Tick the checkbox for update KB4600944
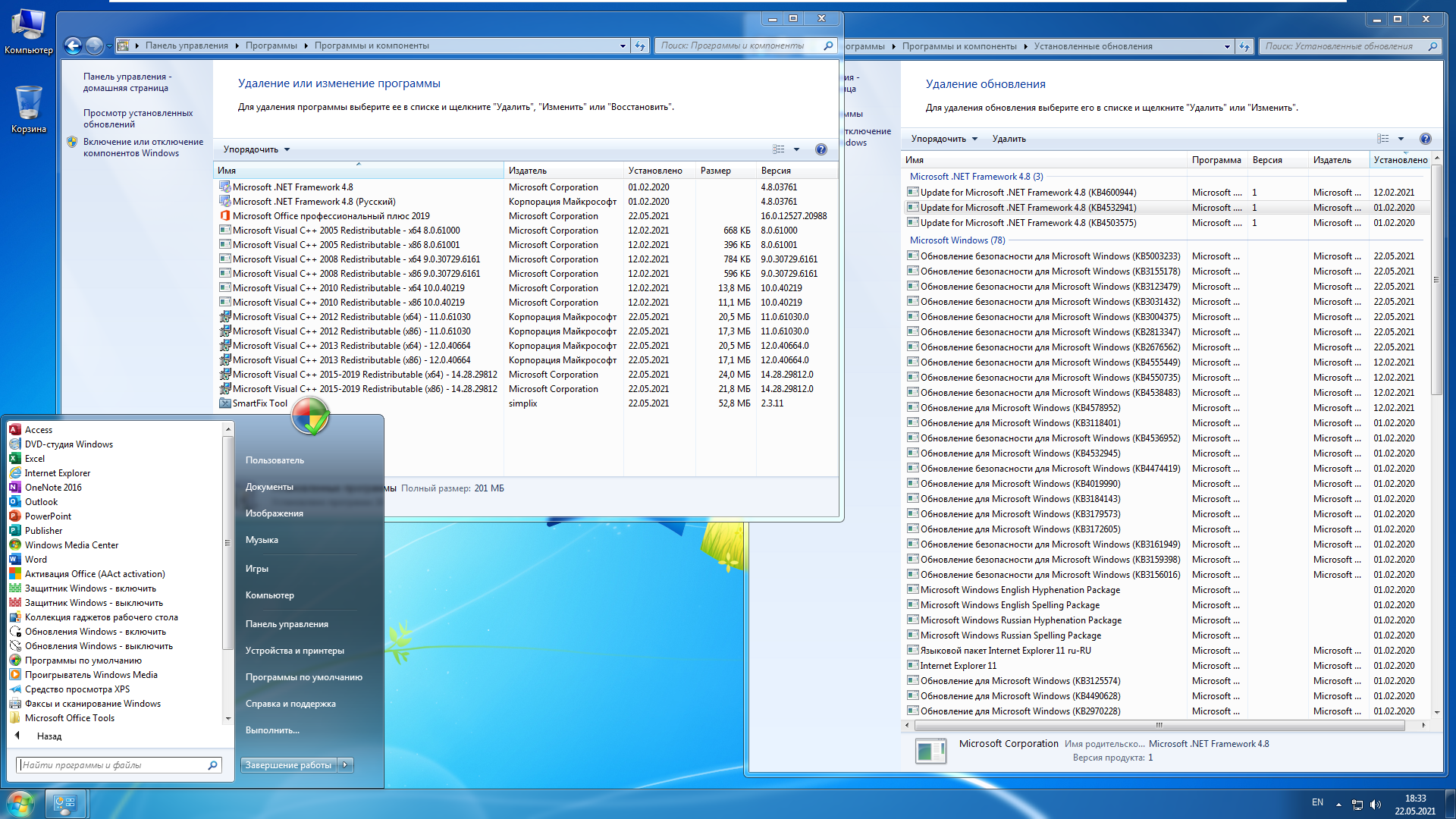1456x819 pixels. click(913, 192)
